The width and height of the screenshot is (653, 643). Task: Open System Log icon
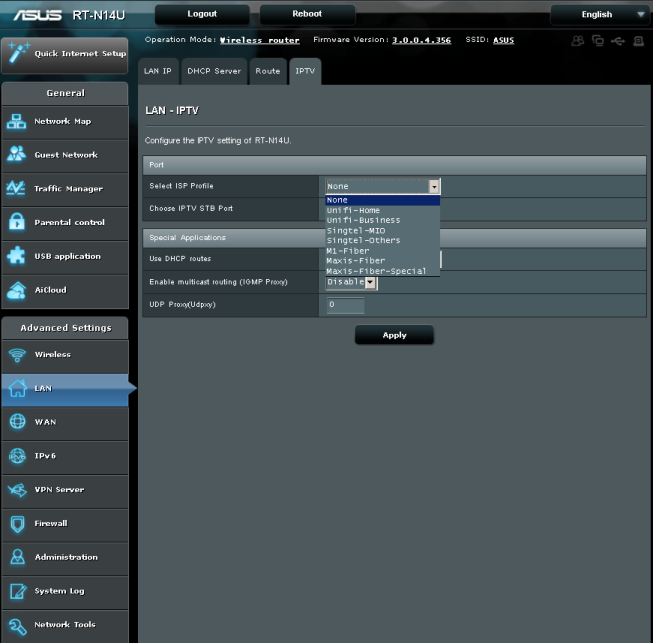pyautogui.click(x=17, y=591)
